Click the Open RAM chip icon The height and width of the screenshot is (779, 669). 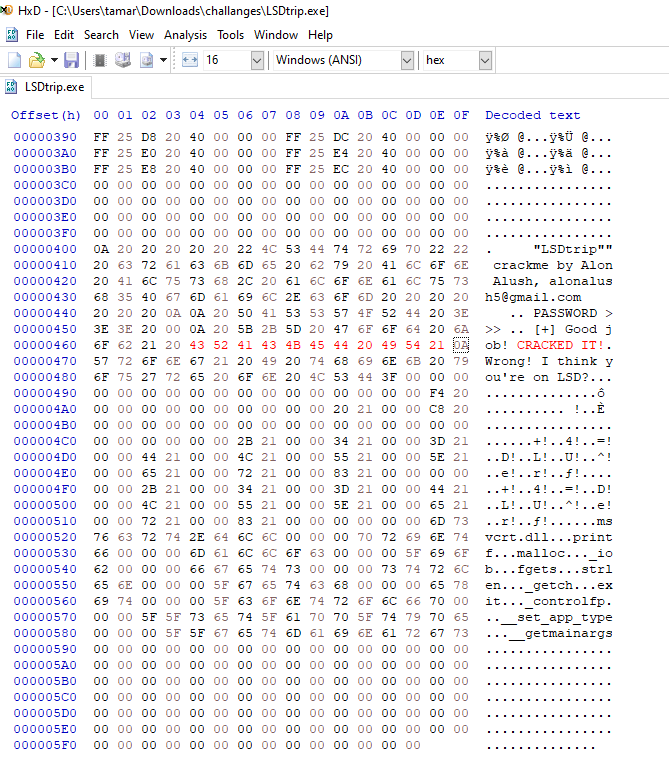pyautogui.click(x=100, y=60)
